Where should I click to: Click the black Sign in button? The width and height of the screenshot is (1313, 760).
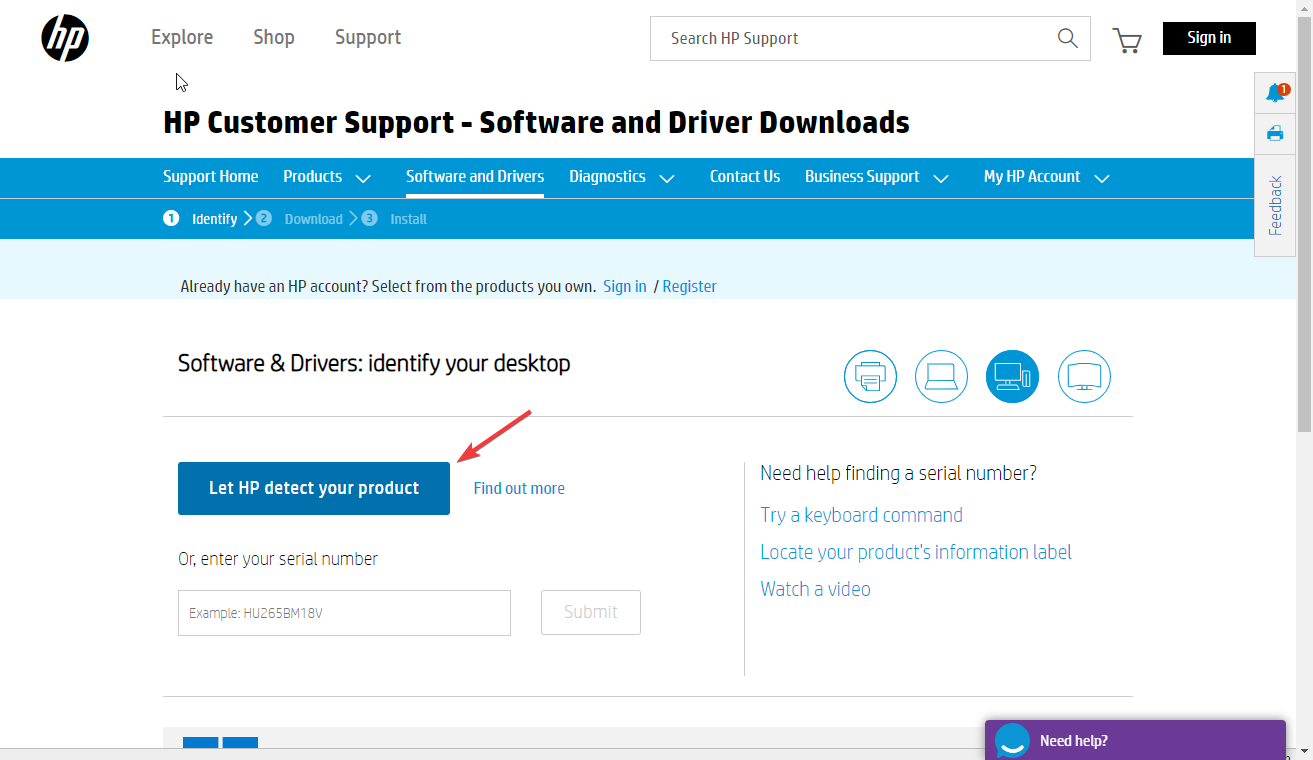1209,38
